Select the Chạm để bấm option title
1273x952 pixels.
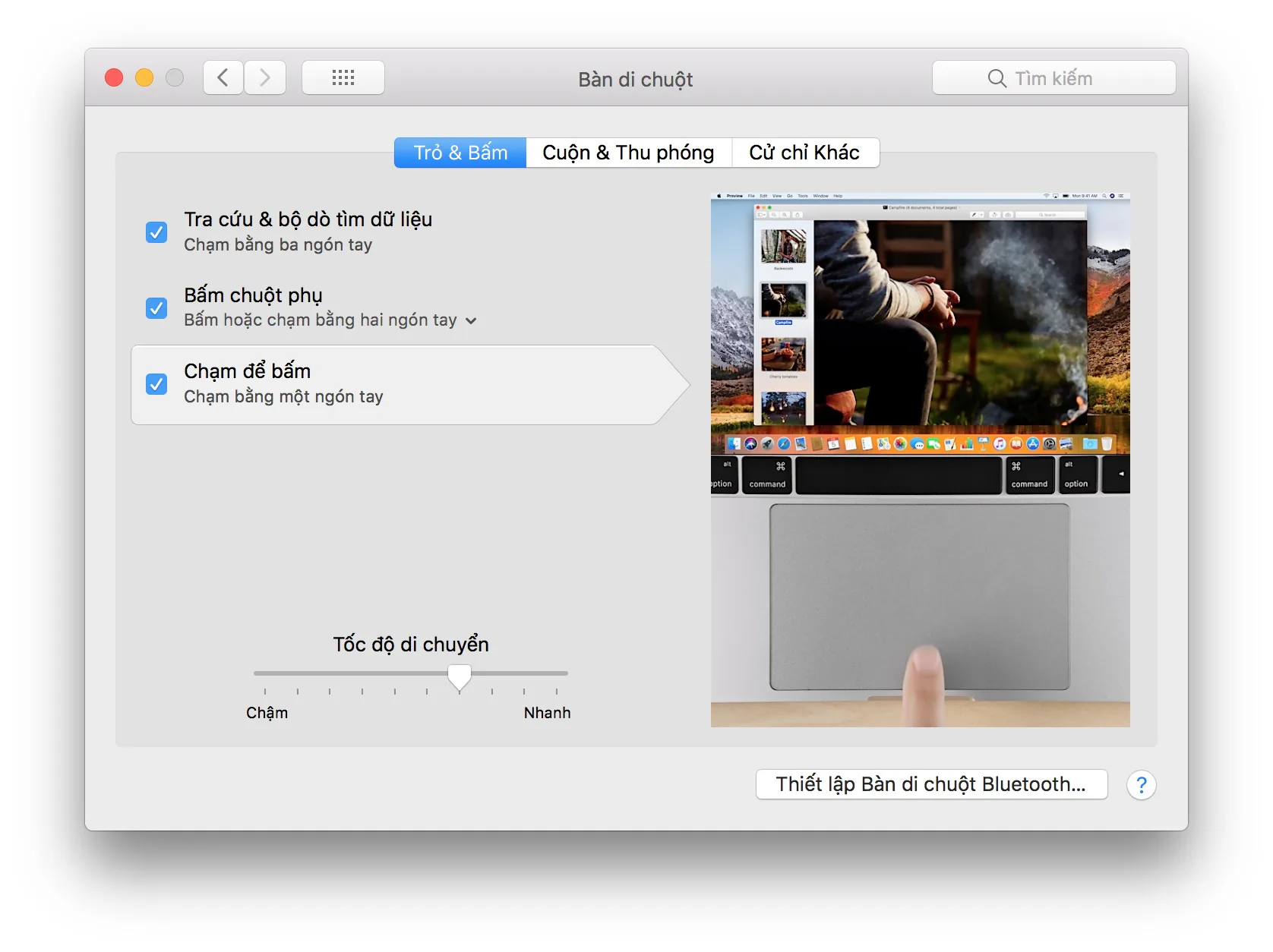click(x=248, y=371)
